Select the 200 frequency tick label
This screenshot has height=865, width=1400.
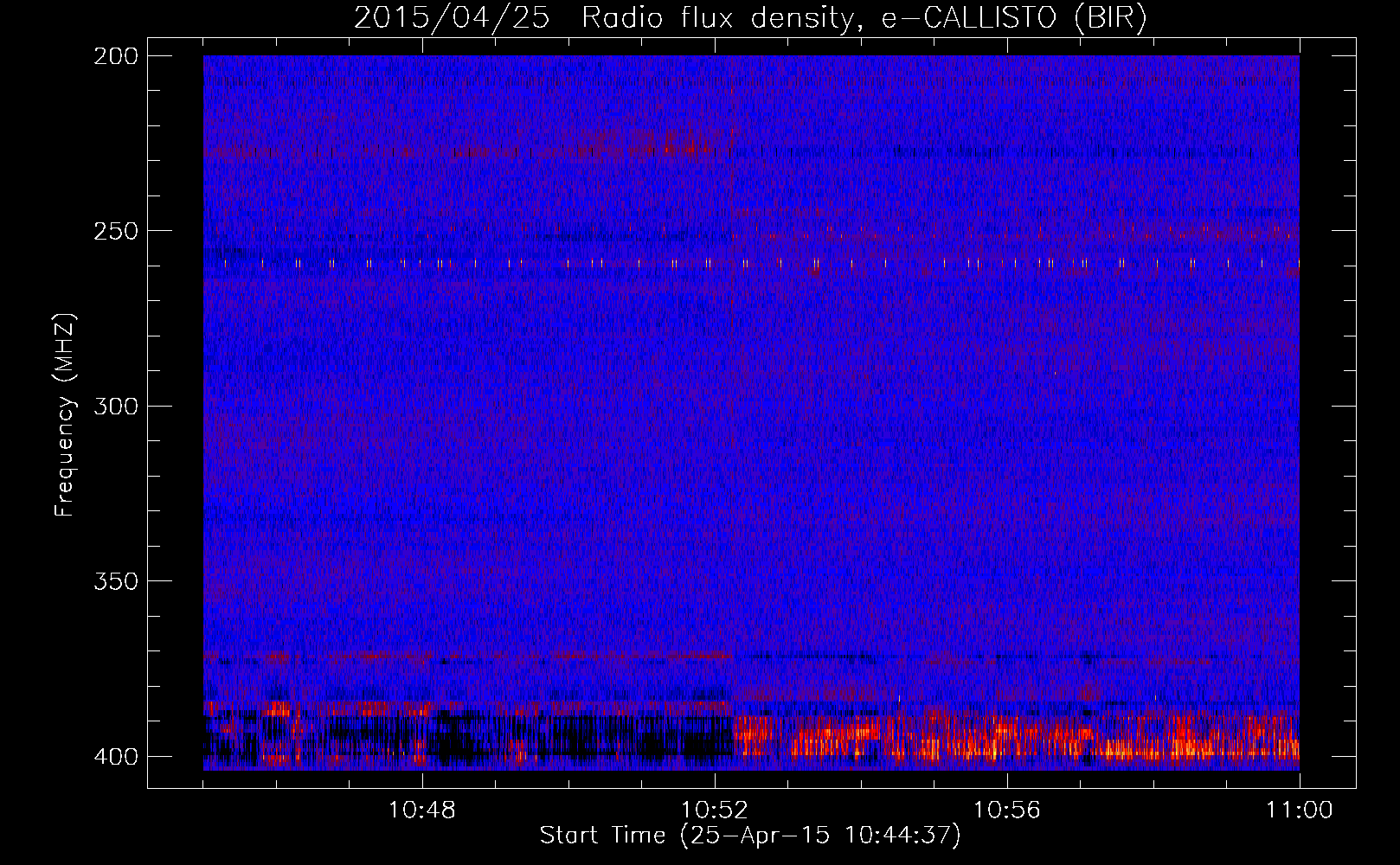115,56
